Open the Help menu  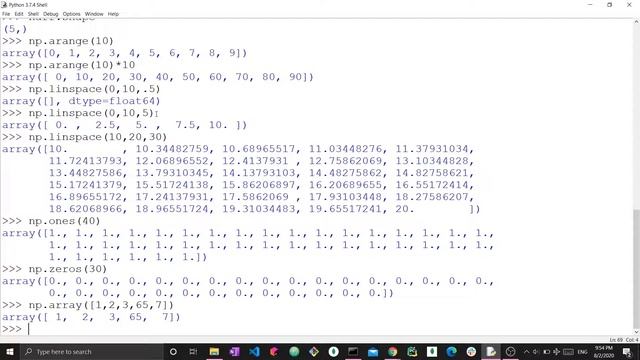[x=113, y=14]
